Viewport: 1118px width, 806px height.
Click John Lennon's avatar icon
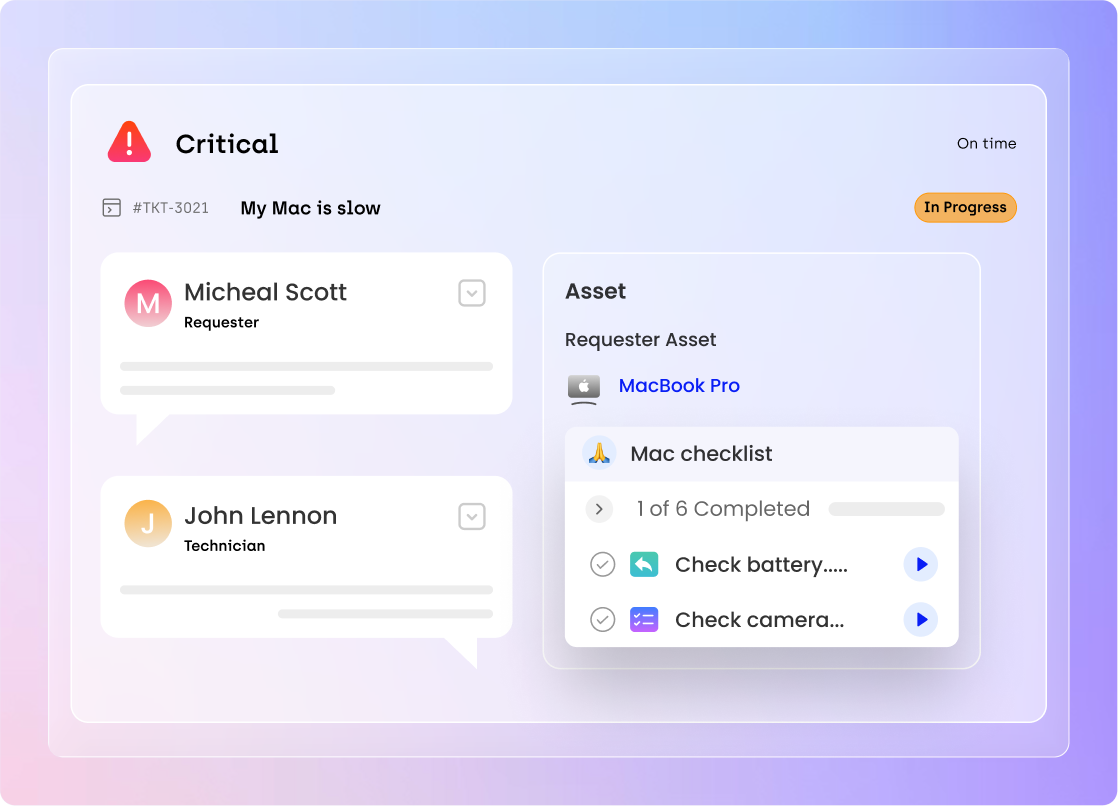pyautogui.click(x=148, y=523)
